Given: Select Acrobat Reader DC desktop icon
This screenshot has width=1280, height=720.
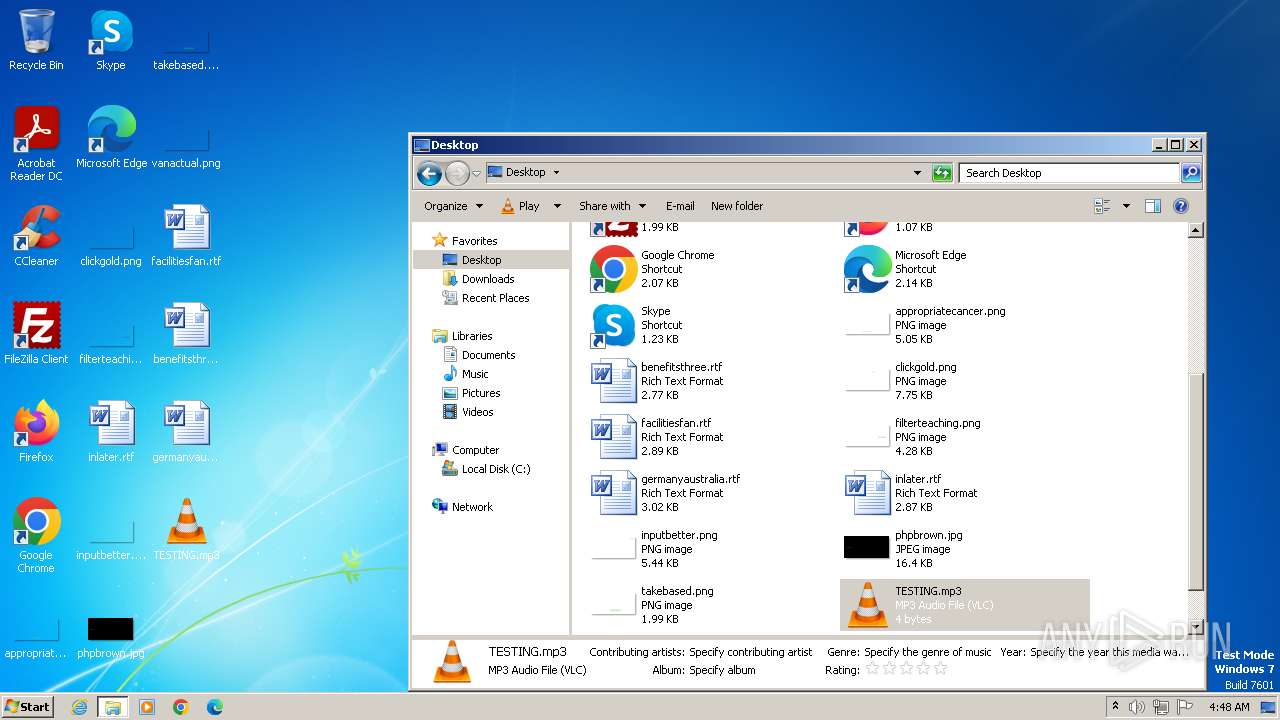Looking at the screenshot, I should tap(36, 144).
